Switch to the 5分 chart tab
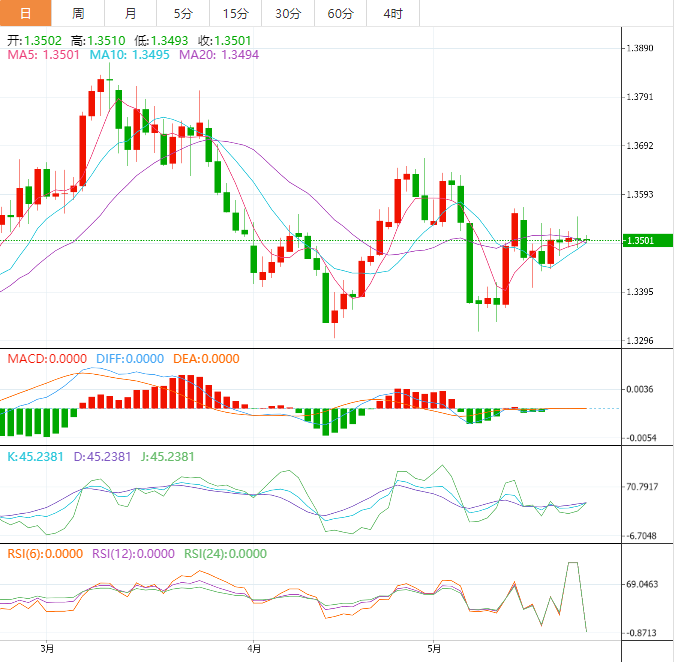This screenshot has width=676, height=662. coord(183,13)
